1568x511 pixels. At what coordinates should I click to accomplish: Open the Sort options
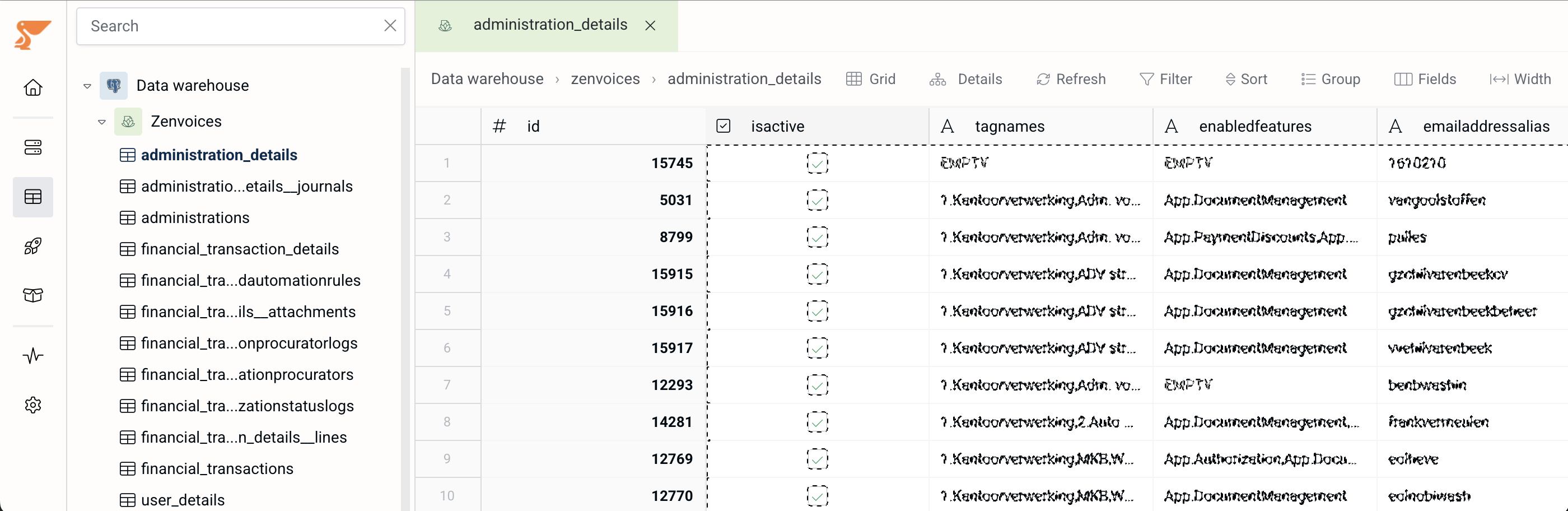click(x=1246, y=79)
